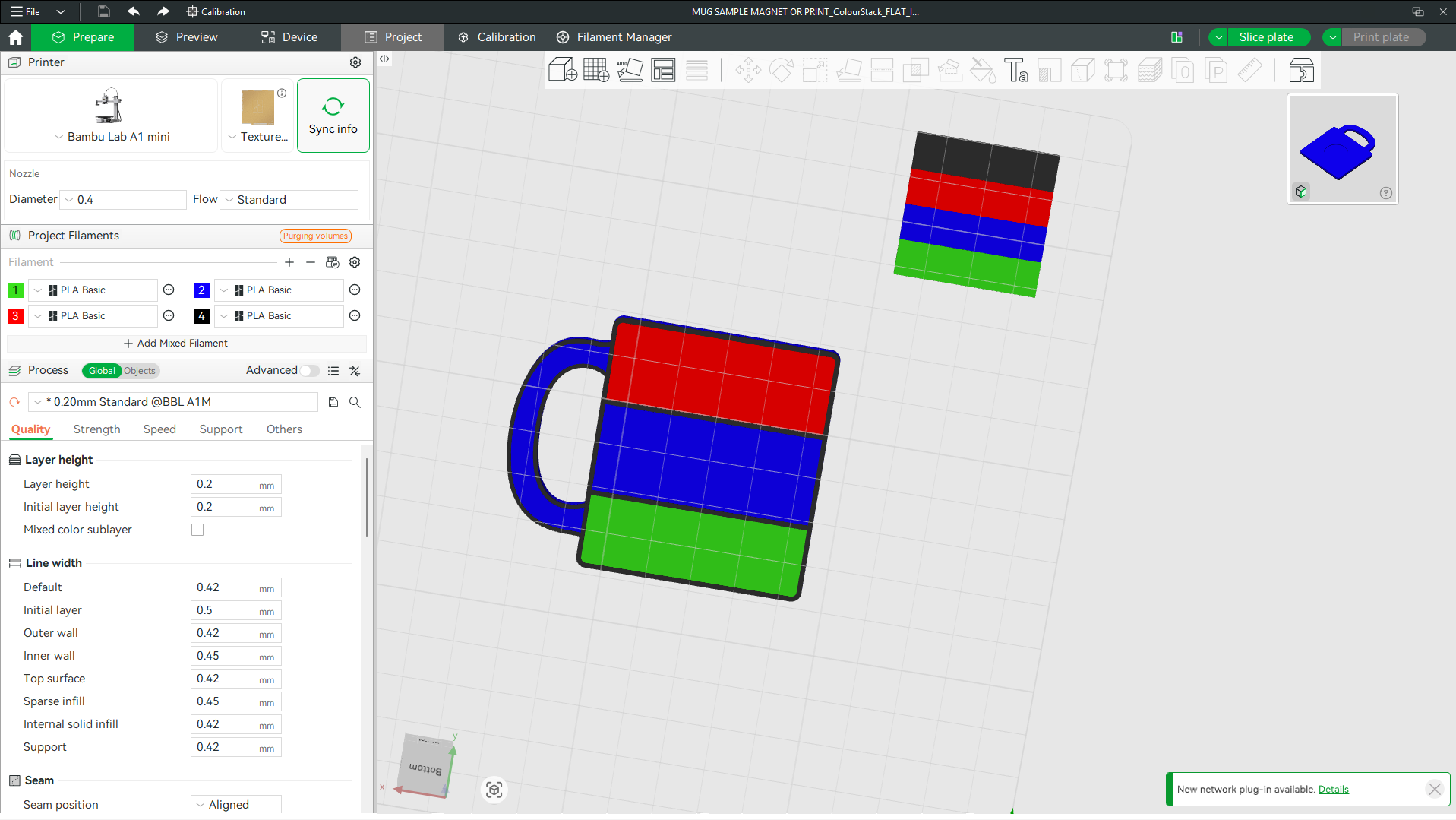The height and width of the screenshot is (820, 1456).
Task: Click the Layer height input field
Action: [235, 484]
